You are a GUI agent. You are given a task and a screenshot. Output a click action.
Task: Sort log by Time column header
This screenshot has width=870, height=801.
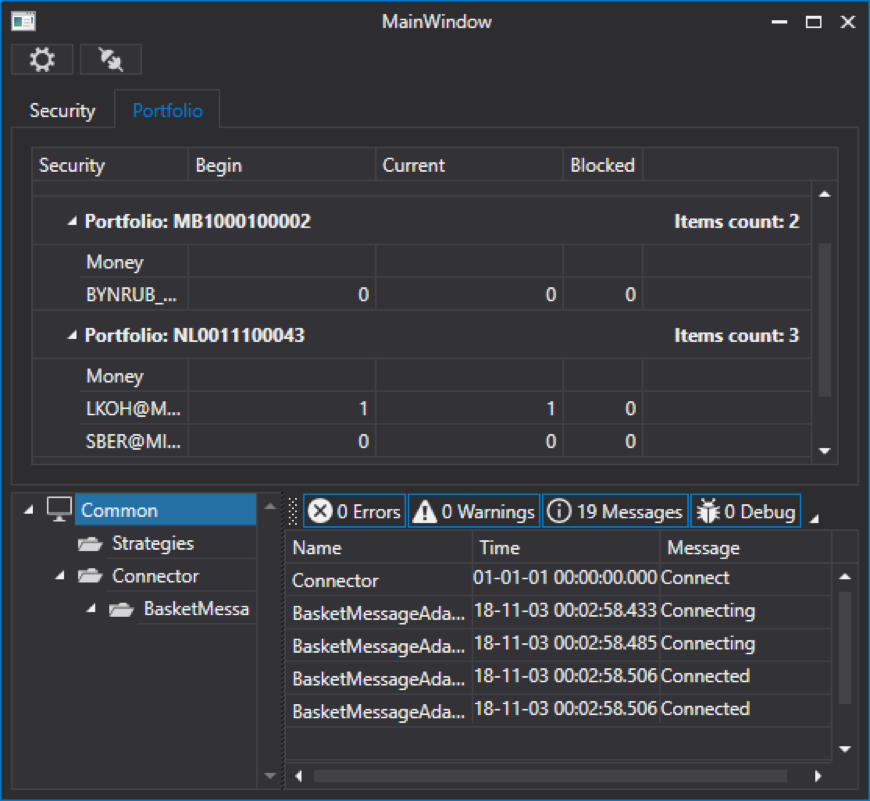pyautogui.click(x=565, y=548)
